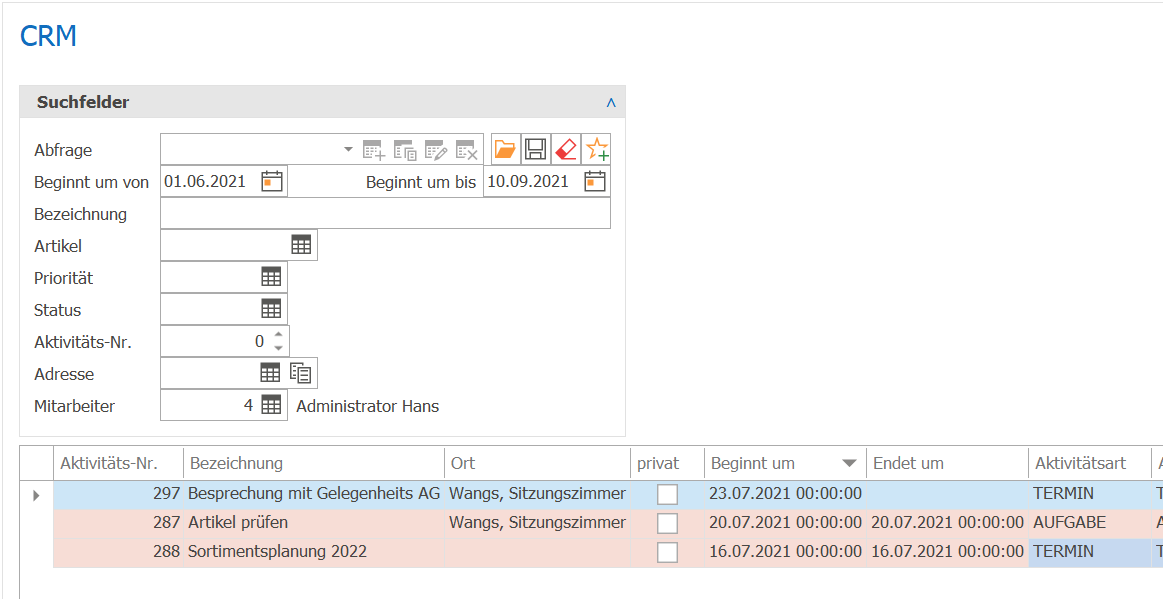Sort by the privat column header
Screen dimensions: 1163x599
pos(667,463)
